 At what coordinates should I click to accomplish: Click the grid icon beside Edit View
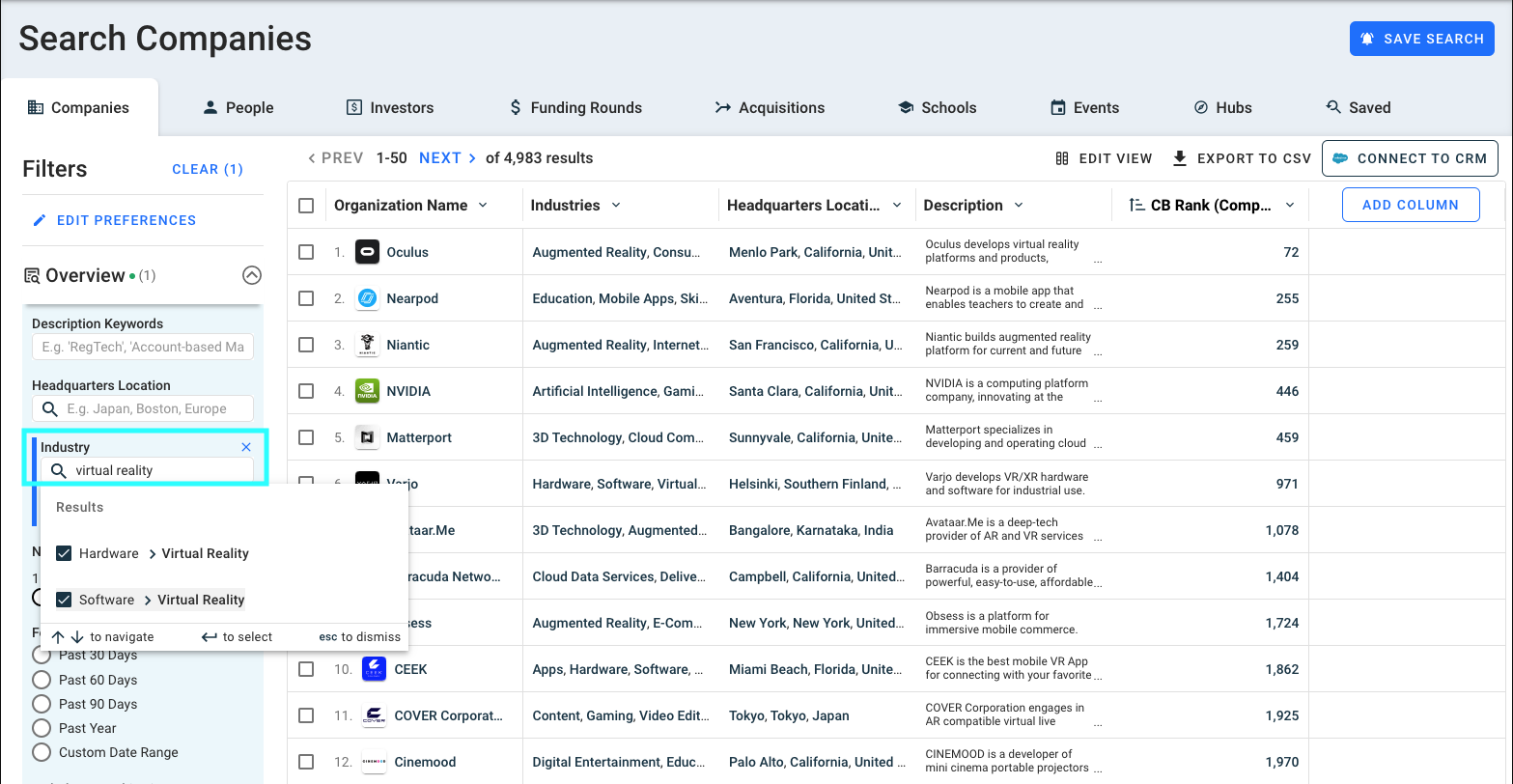[1062, 158]
